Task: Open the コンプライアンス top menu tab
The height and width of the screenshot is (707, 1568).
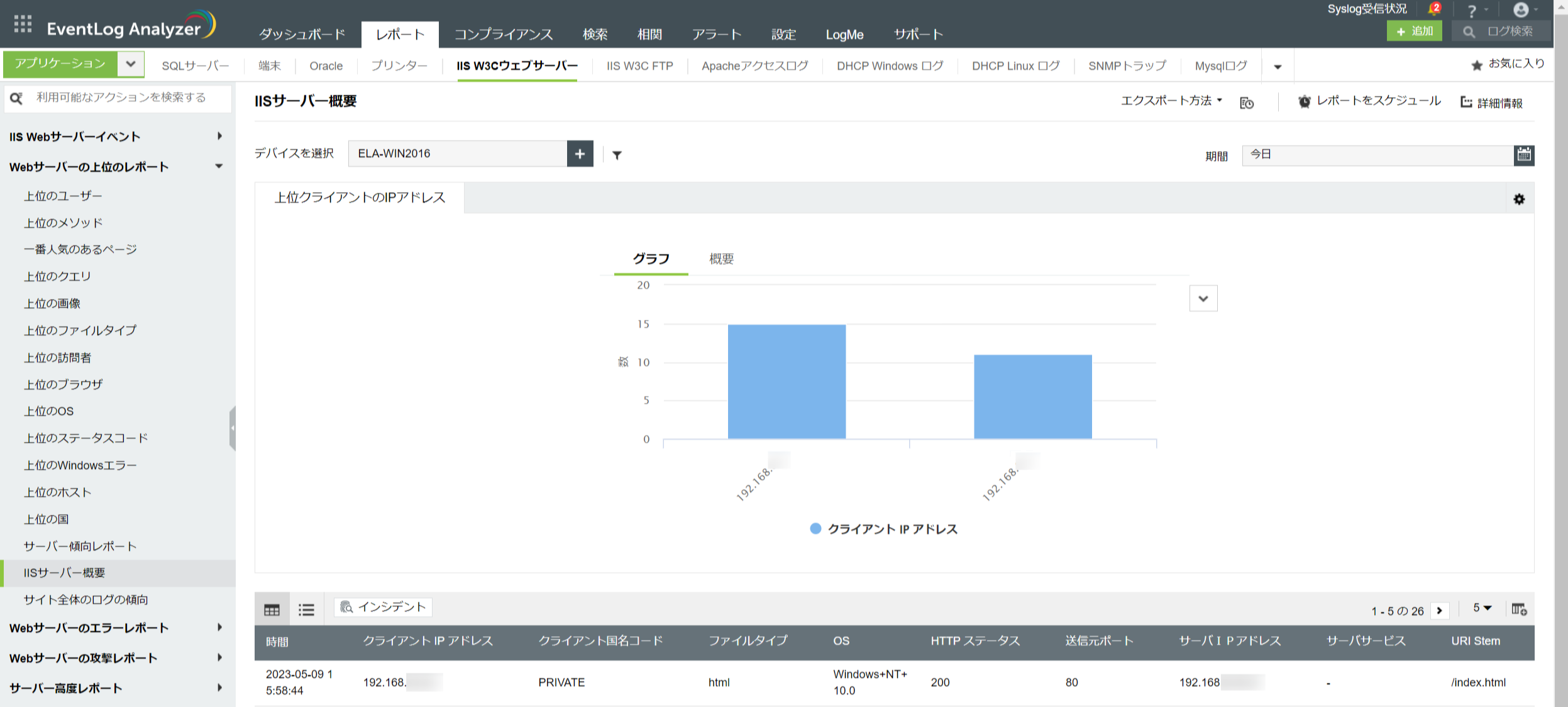Action: [x=503, y=35]
